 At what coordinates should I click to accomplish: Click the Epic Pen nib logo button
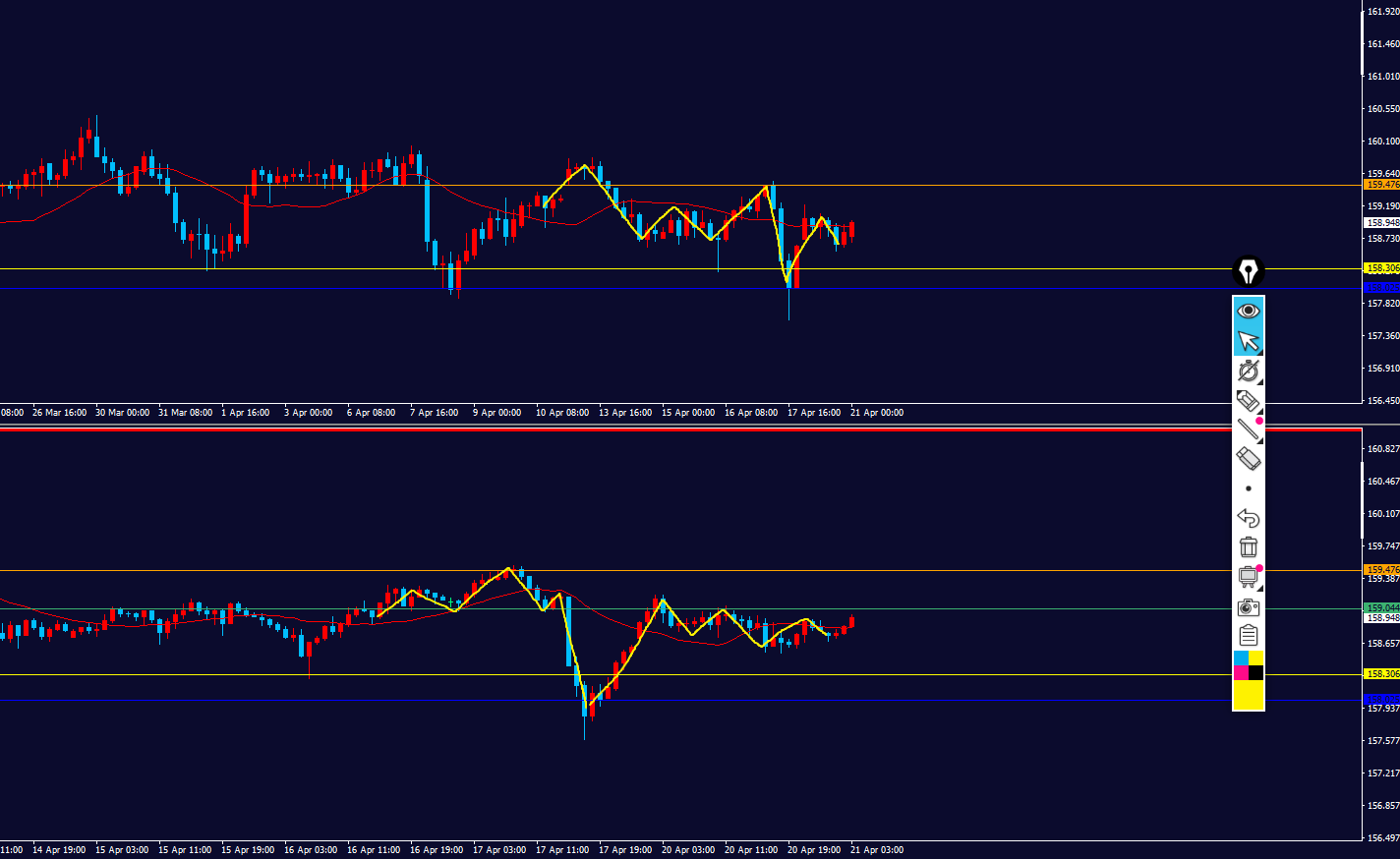pyautogui.click(x=1248, y=270)
